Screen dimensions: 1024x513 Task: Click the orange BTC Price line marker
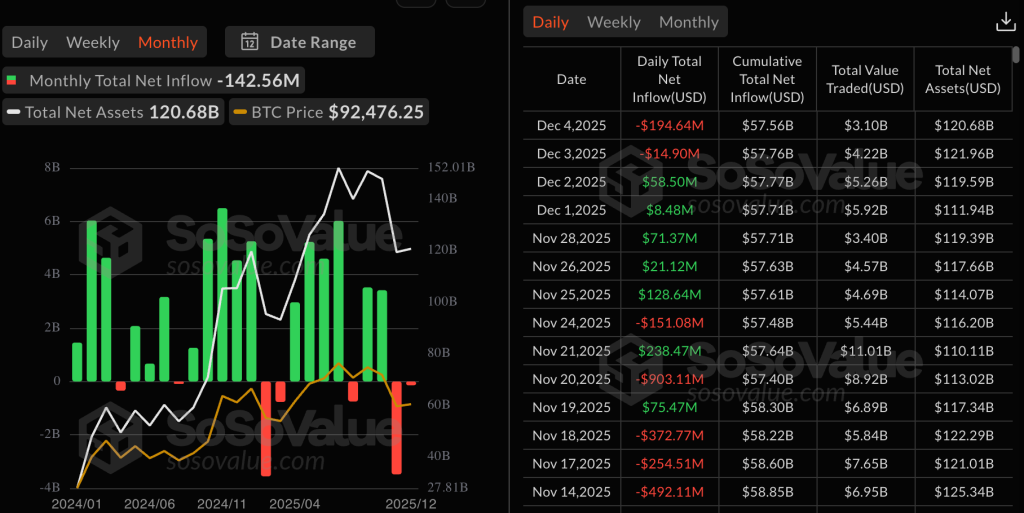tap(240, 112)
